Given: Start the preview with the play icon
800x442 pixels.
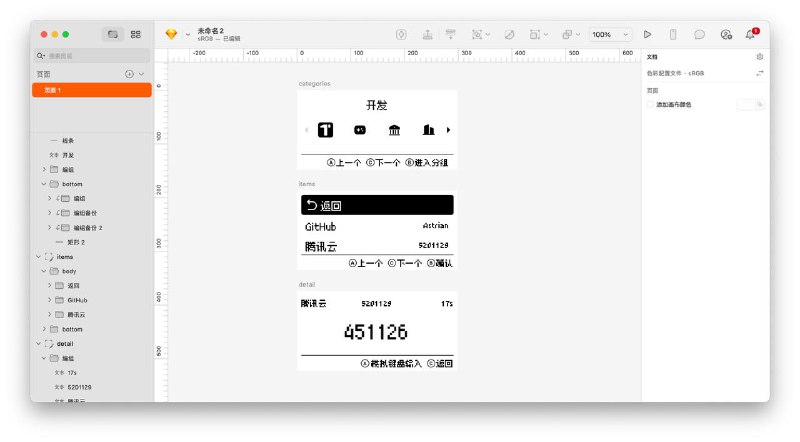Looking at the screenshot, I should (647, 34).
